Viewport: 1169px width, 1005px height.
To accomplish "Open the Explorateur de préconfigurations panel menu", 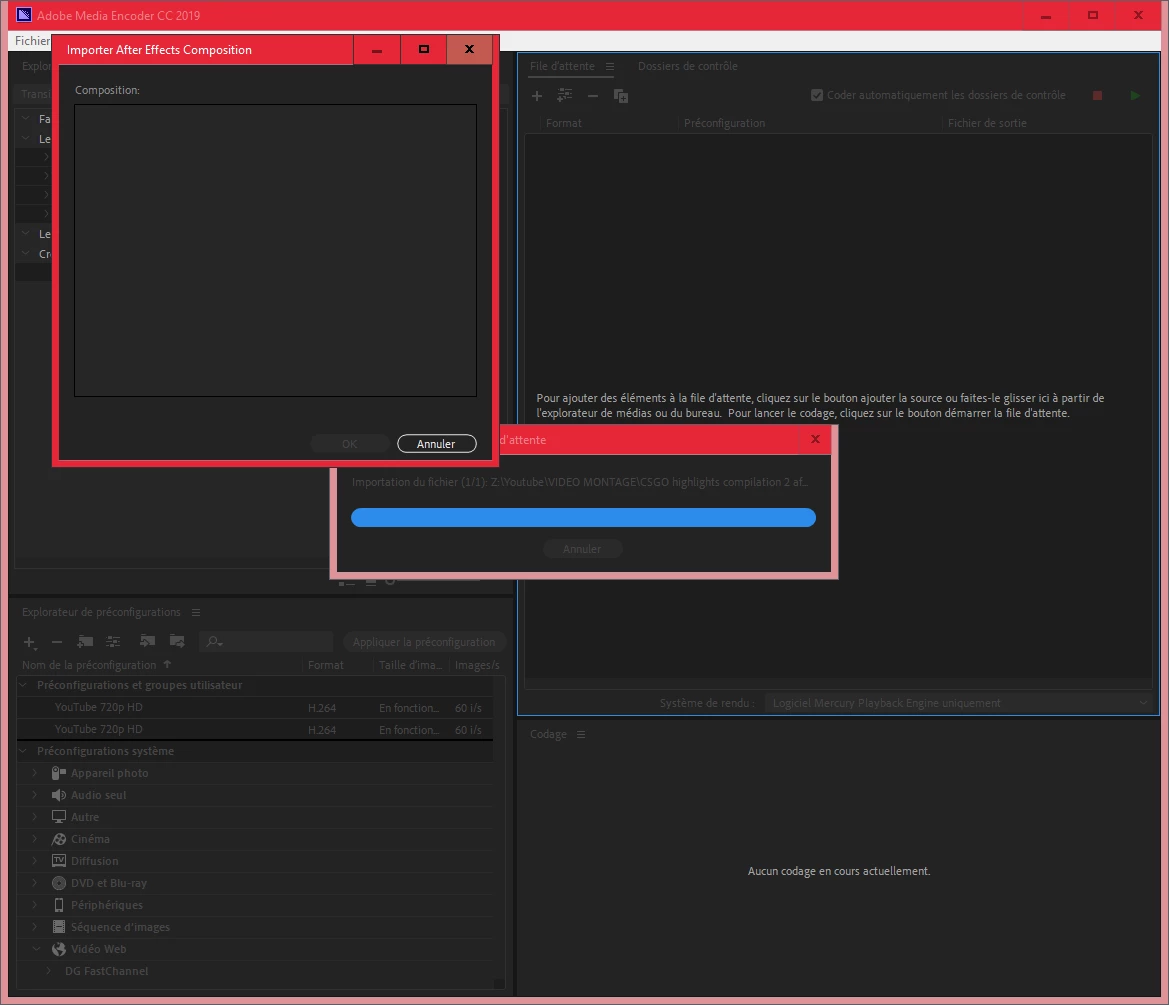I will tap(196, 612).
